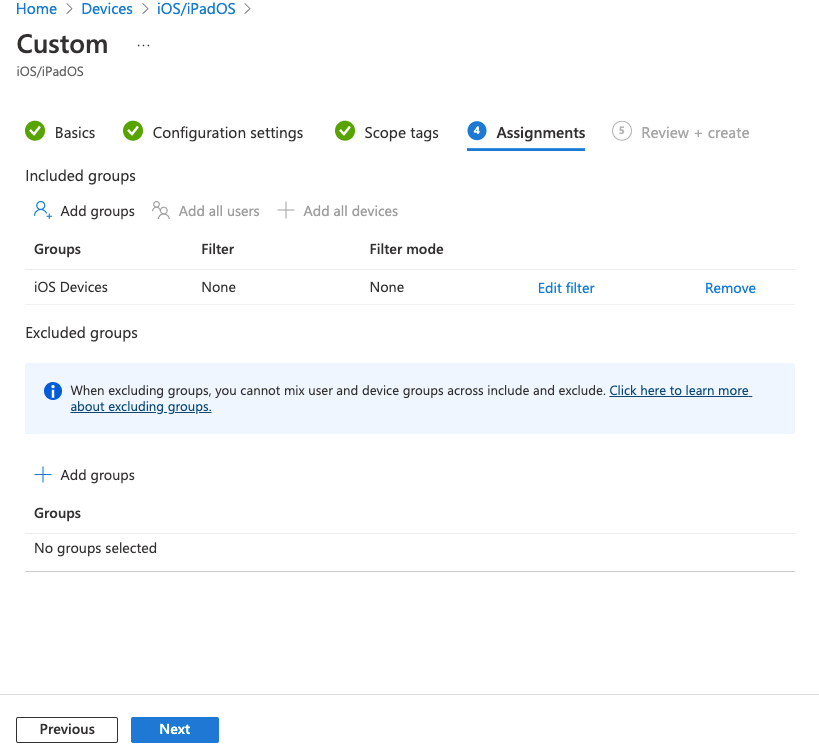Click the plus icon under Excluded groups
This screenshot has height=754, width=819.
[x=43, y=475]
